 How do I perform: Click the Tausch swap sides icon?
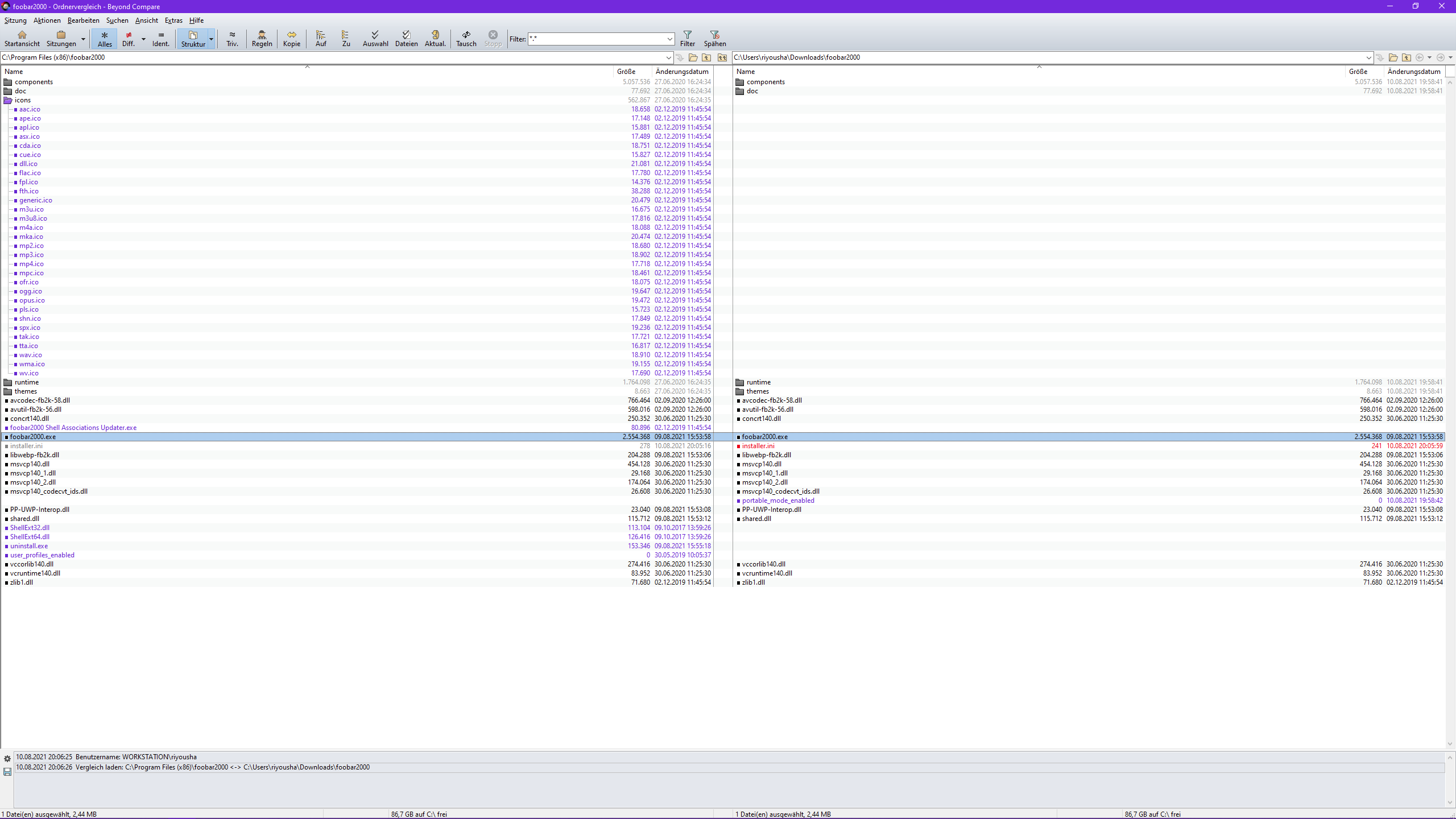click(466, 38)
